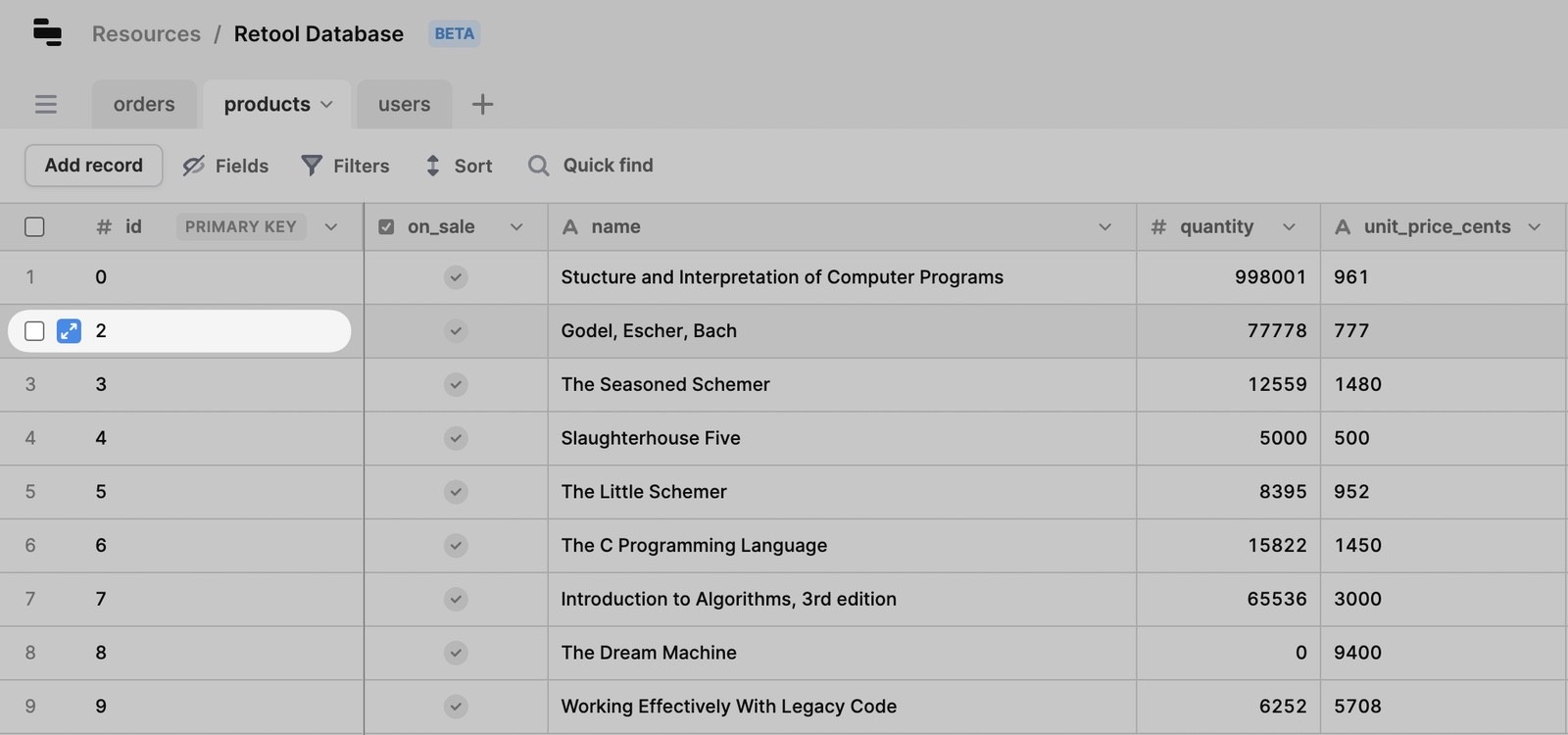
Task: Click quantity cell 77778
Action: coord(1228,331)
